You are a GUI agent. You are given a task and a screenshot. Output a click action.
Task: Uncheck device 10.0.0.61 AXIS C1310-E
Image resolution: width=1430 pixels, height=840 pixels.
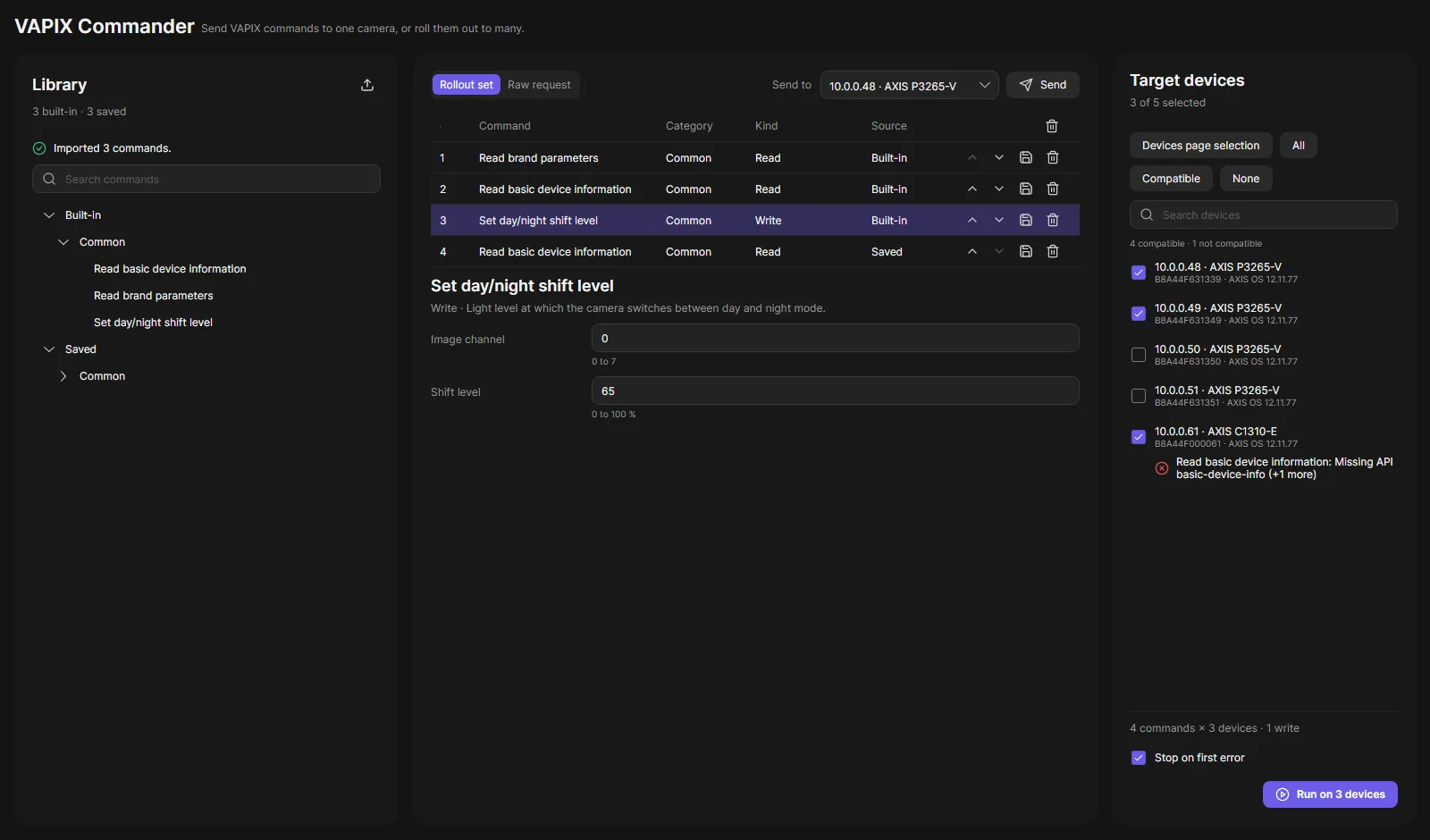1139,437
